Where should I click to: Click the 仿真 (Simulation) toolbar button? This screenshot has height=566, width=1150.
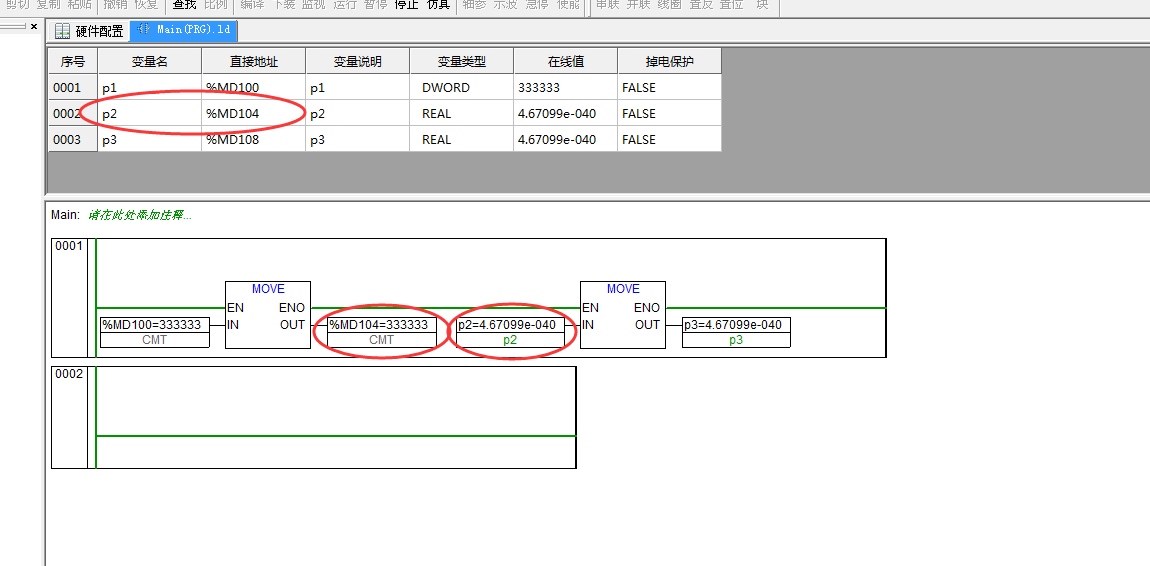pyautogui.click(x=438, y=5)
